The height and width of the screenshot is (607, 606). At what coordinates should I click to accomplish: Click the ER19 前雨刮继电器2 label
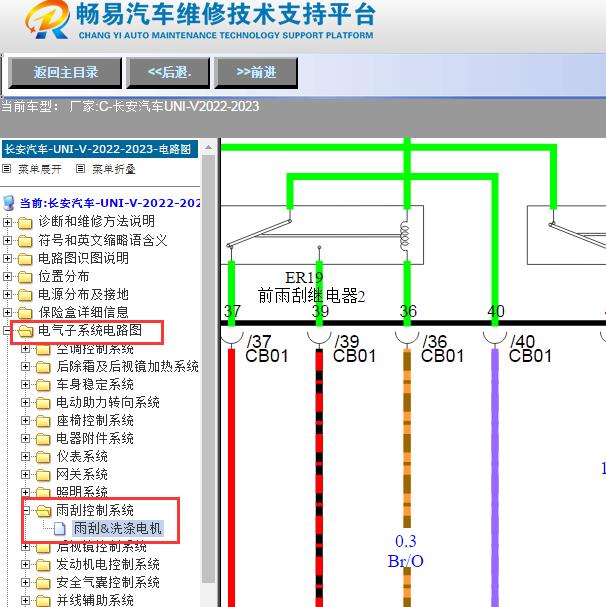tap(311, 287)
